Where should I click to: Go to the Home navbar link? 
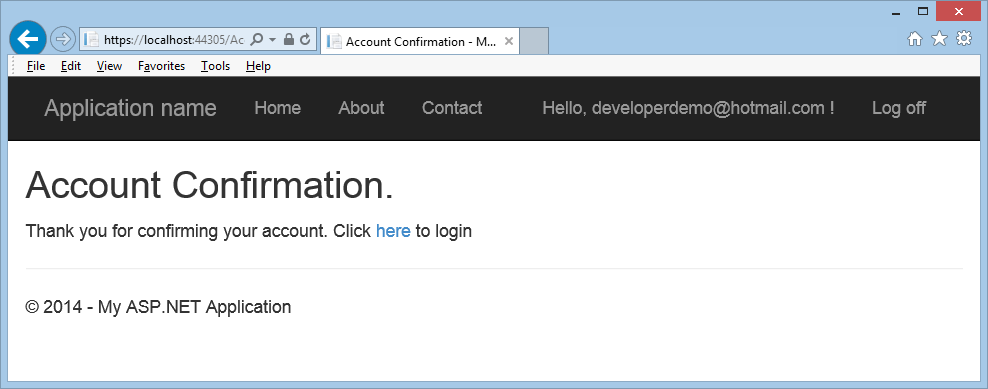pos(277,108)
